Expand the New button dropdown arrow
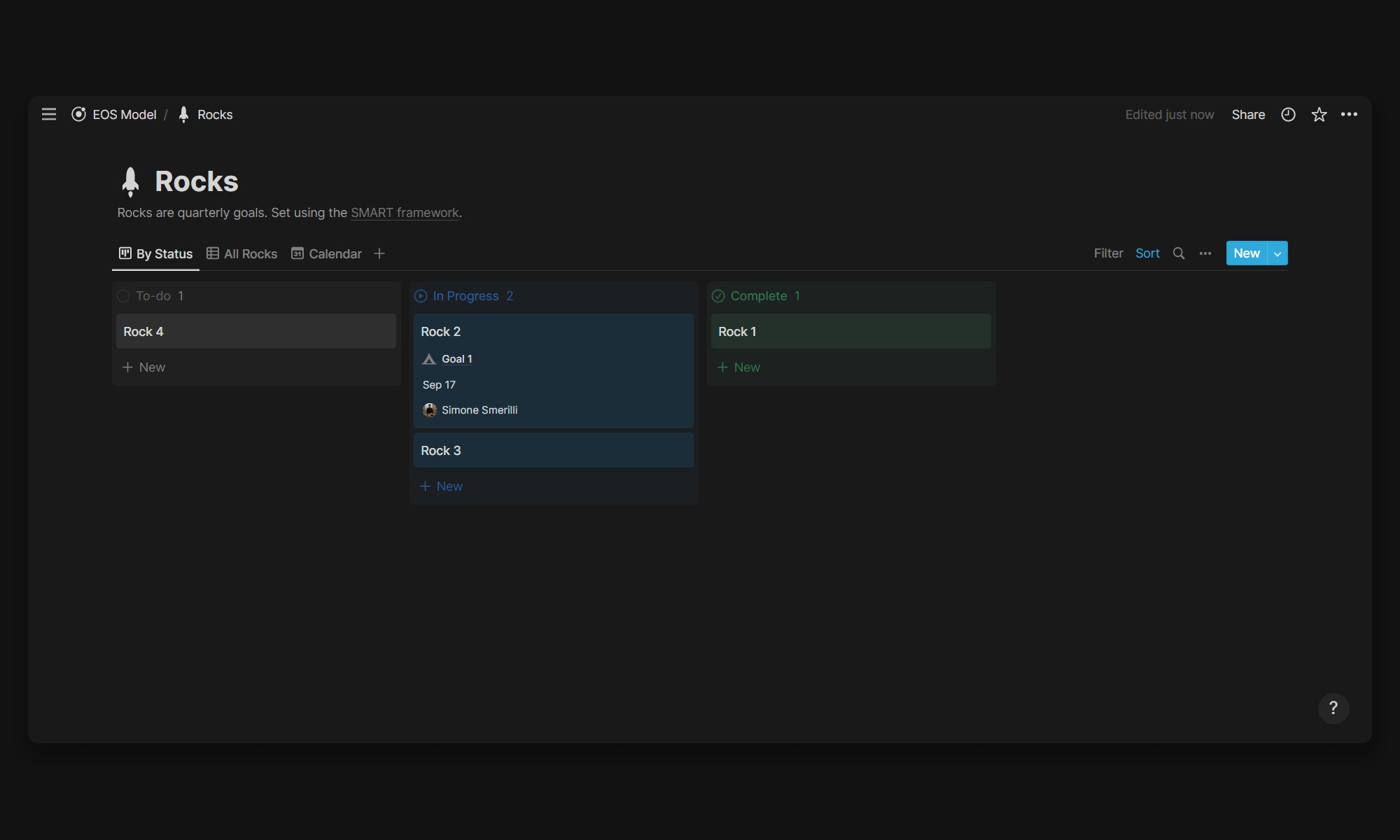Screen dimensions: 1400x840 pos(1277,253)
